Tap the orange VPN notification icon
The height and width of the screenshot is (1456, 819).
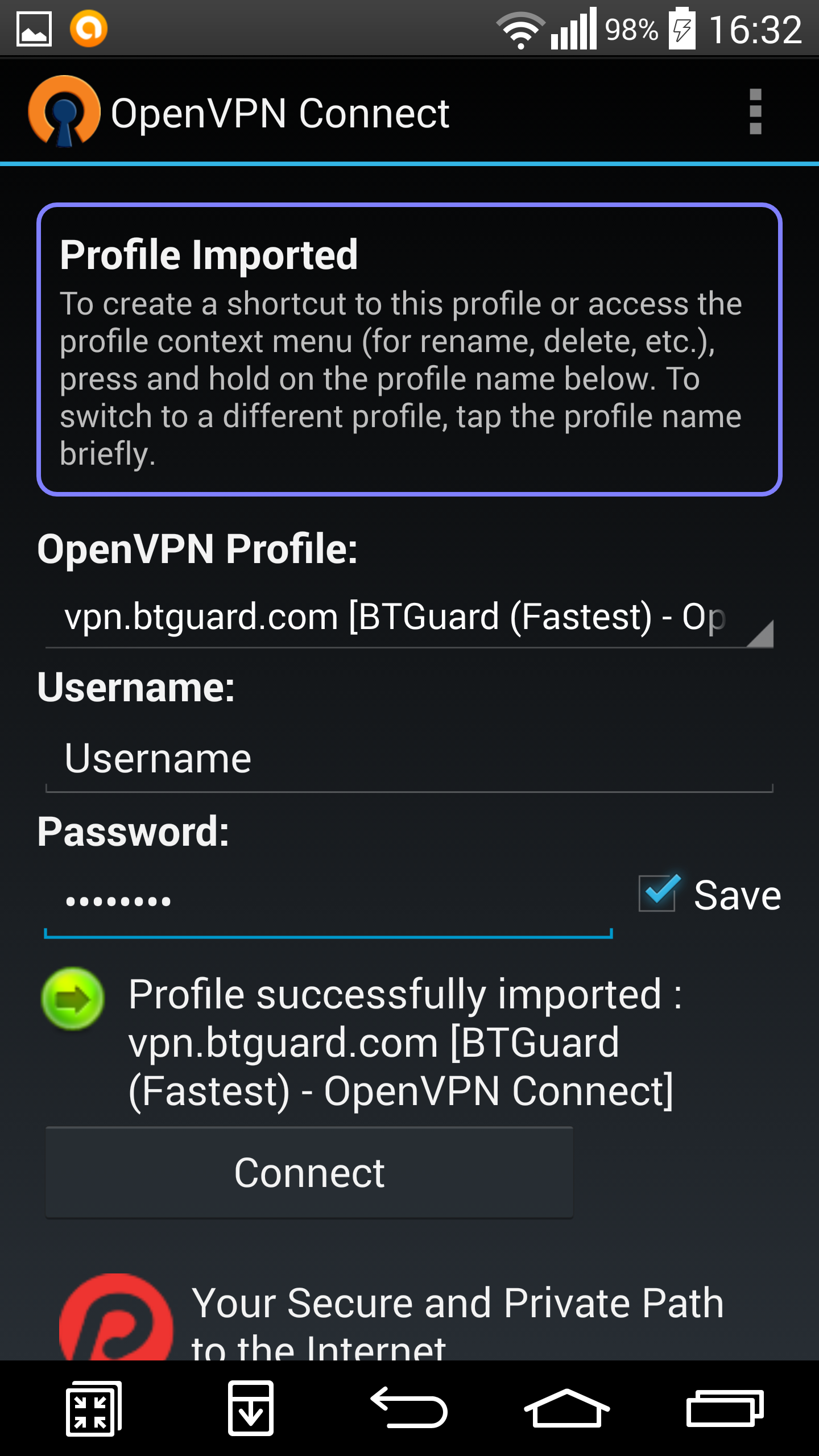click(88, 28)
